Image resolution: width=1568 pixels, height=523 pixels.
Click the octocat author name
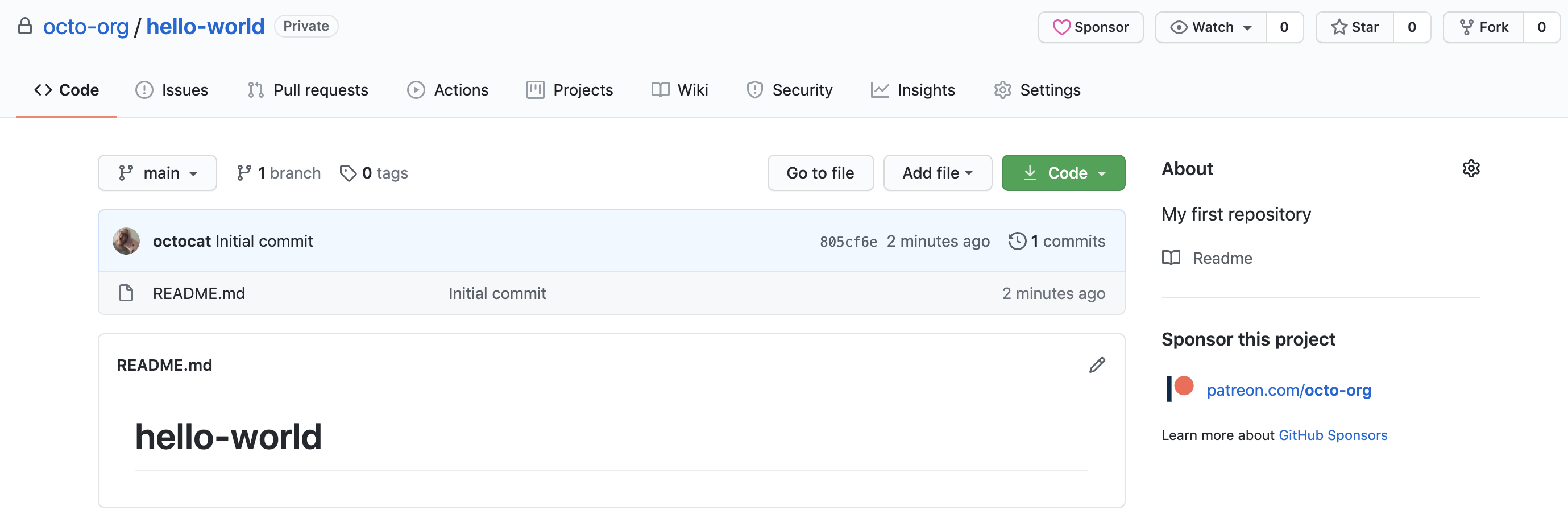point(181,241)
